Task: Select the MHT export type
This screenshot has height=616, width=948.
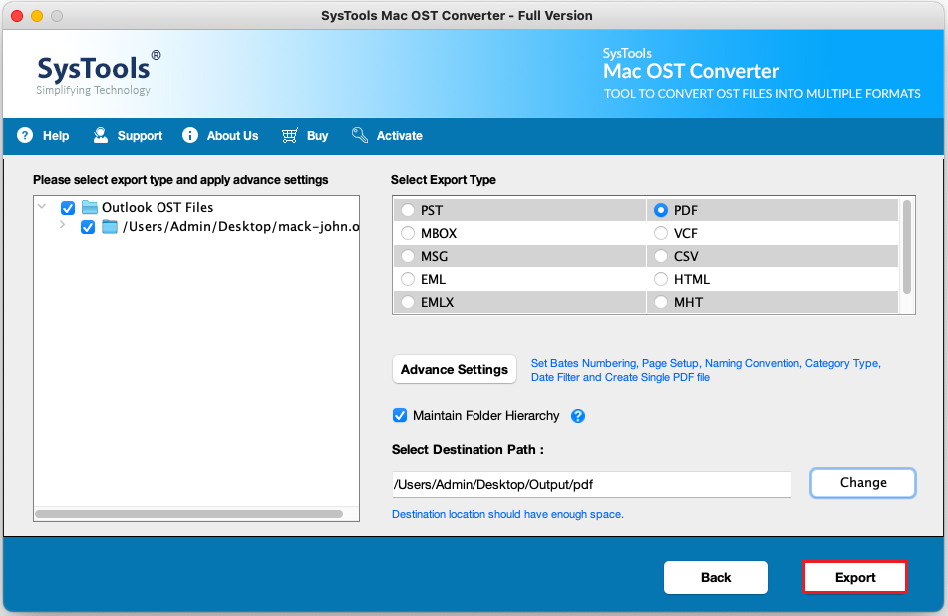Action: point(661,302)
